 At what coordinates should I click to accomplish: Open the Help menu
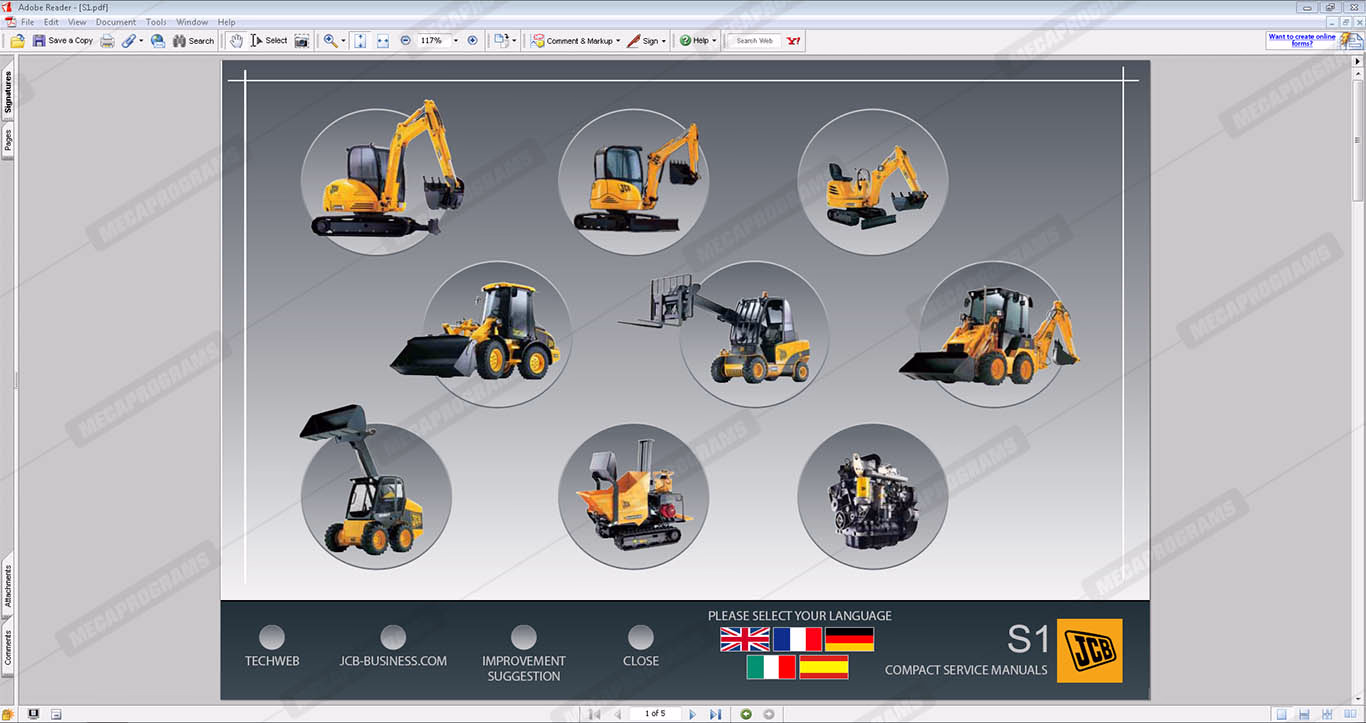coord(227,22)
